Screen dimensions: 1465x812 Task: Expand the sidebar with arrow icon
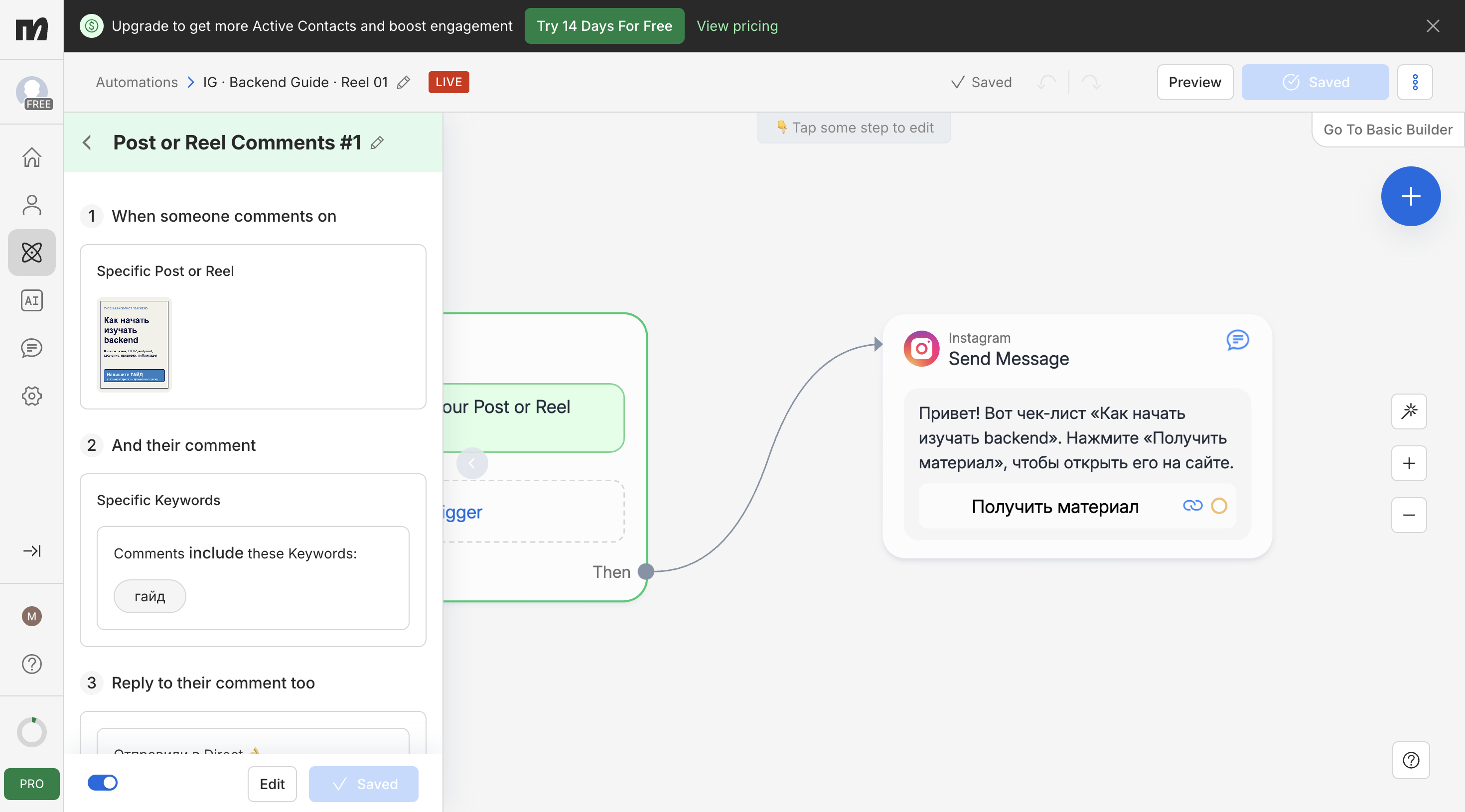32,550
